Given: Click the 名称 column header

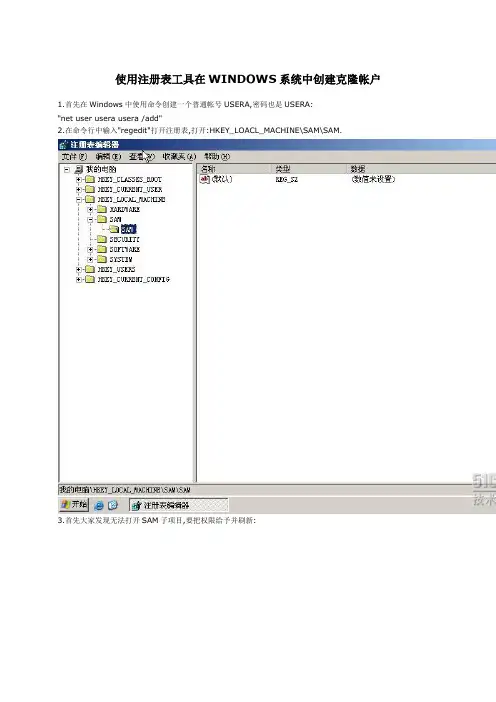Looking at the screenshot, I should (x=234, y=169).
